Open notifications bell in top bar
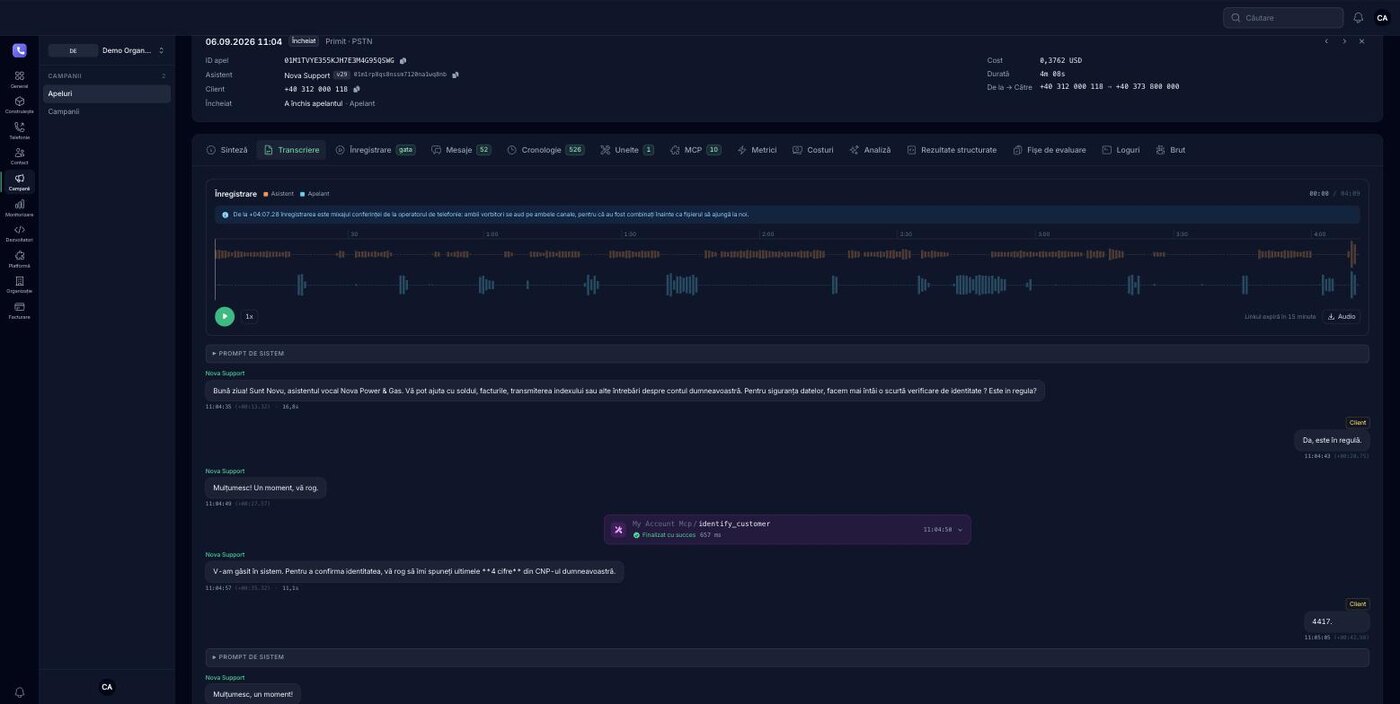The height and width of the screenshot is (704, 1400). (1358, 18)
